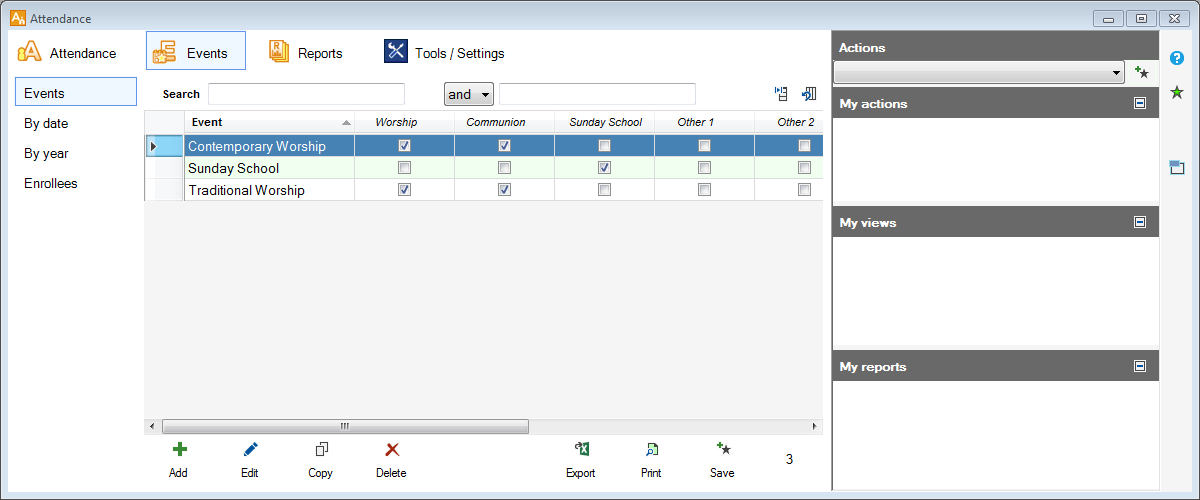Screen dimensions: 1200x500
Task: Click the first Search text field
Action: pyautogui.click(x=306, y=94)
